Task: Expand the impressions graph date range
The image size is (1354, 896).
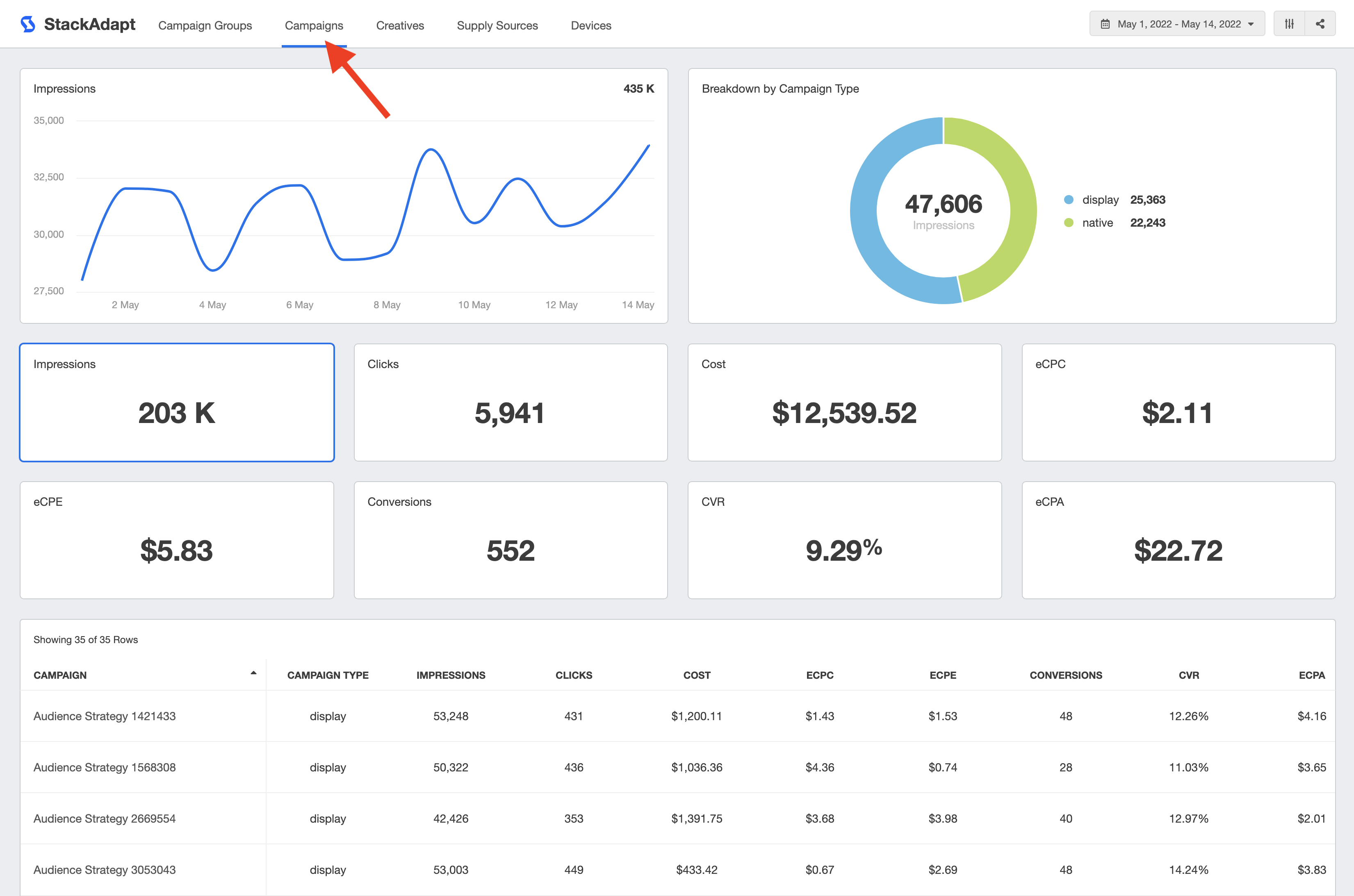Action: (1177, 24)
